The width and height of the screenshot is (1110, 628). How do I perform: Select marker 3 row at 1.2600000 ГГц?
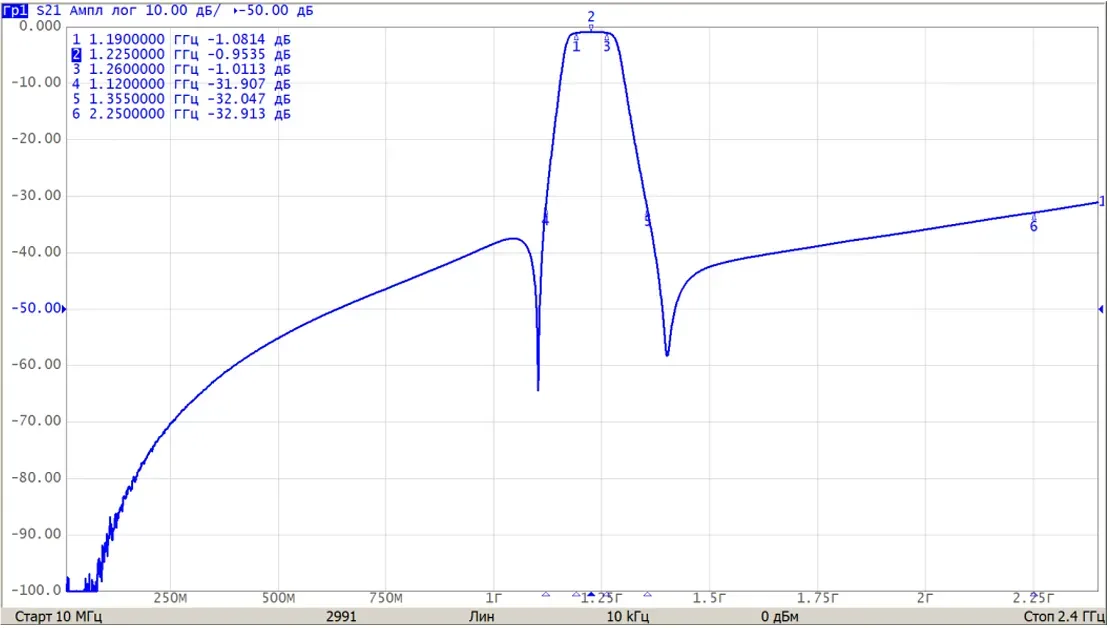(181, 69)
